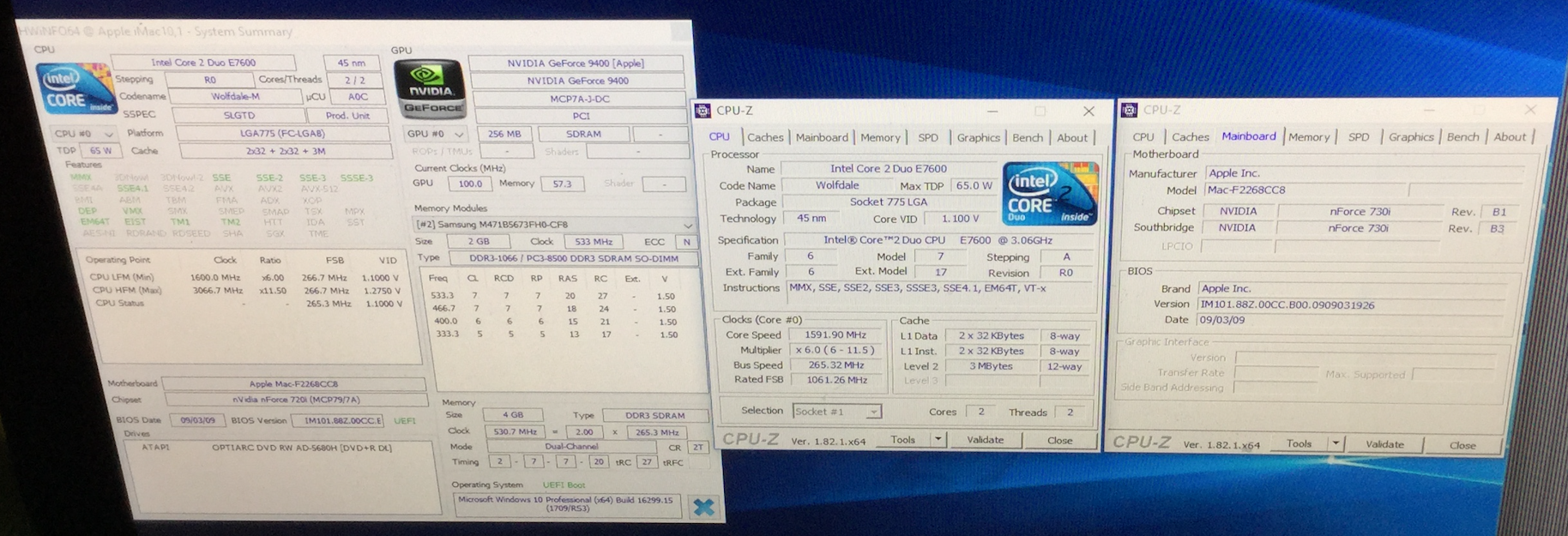Switch to Caches tab in front CPU-Z
The width and height of the screenshot is (1568, 536).
pyautogui.click(x=765, y=137)
